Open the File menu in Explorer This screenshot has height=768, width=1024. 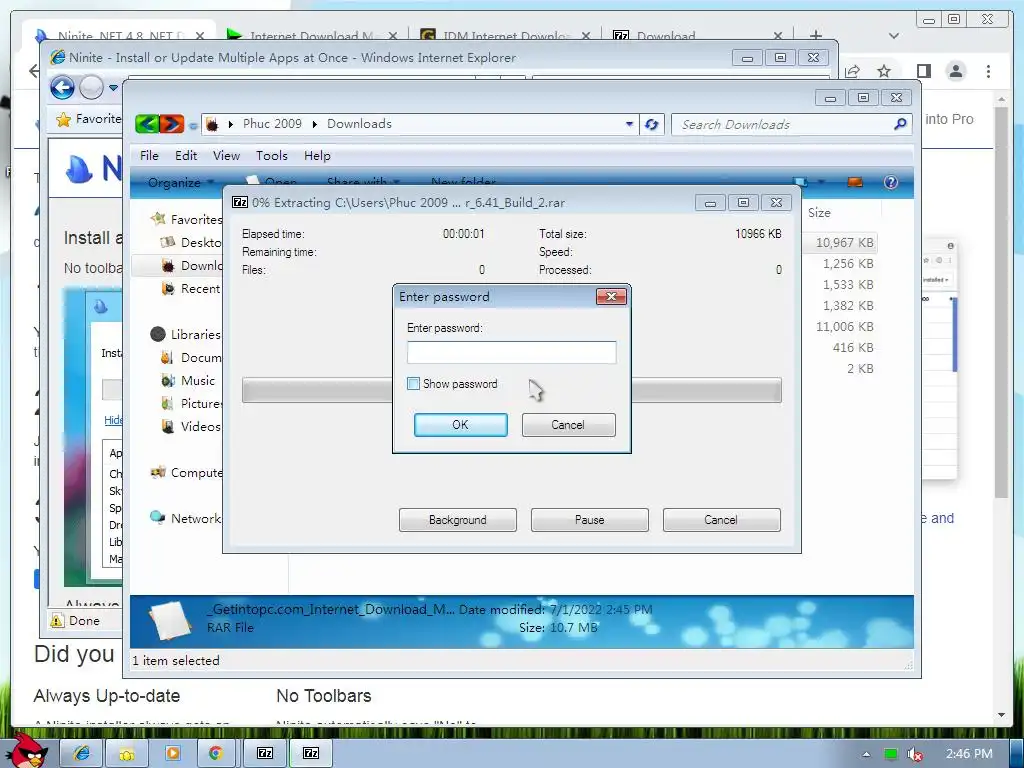click(x=149, y=155)
